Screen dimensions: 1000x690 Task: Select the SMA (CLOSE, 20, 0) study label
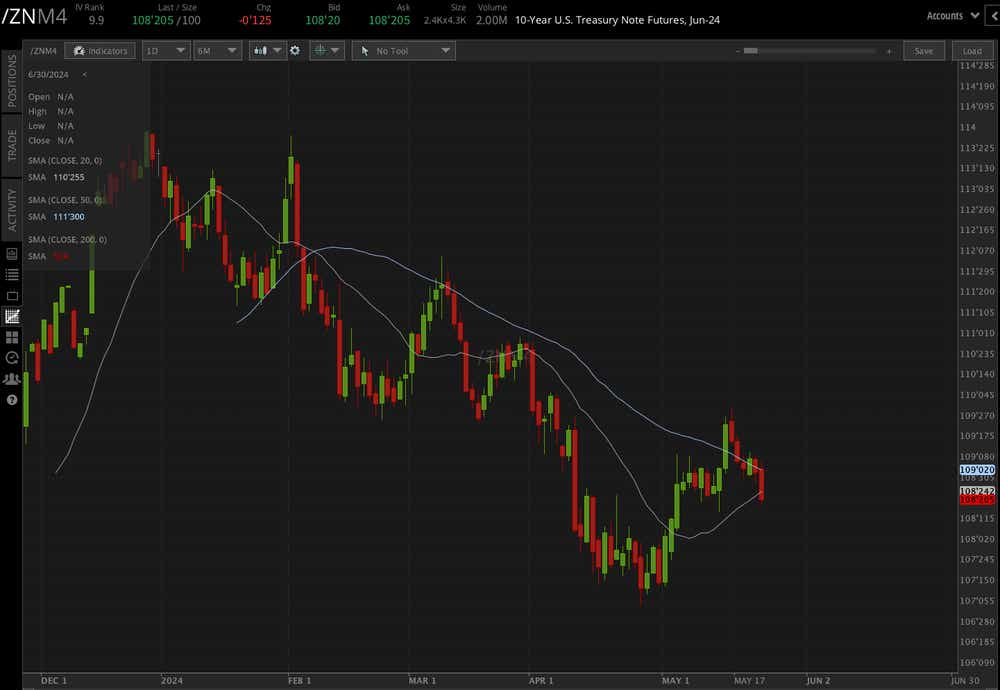coord(64,161)
